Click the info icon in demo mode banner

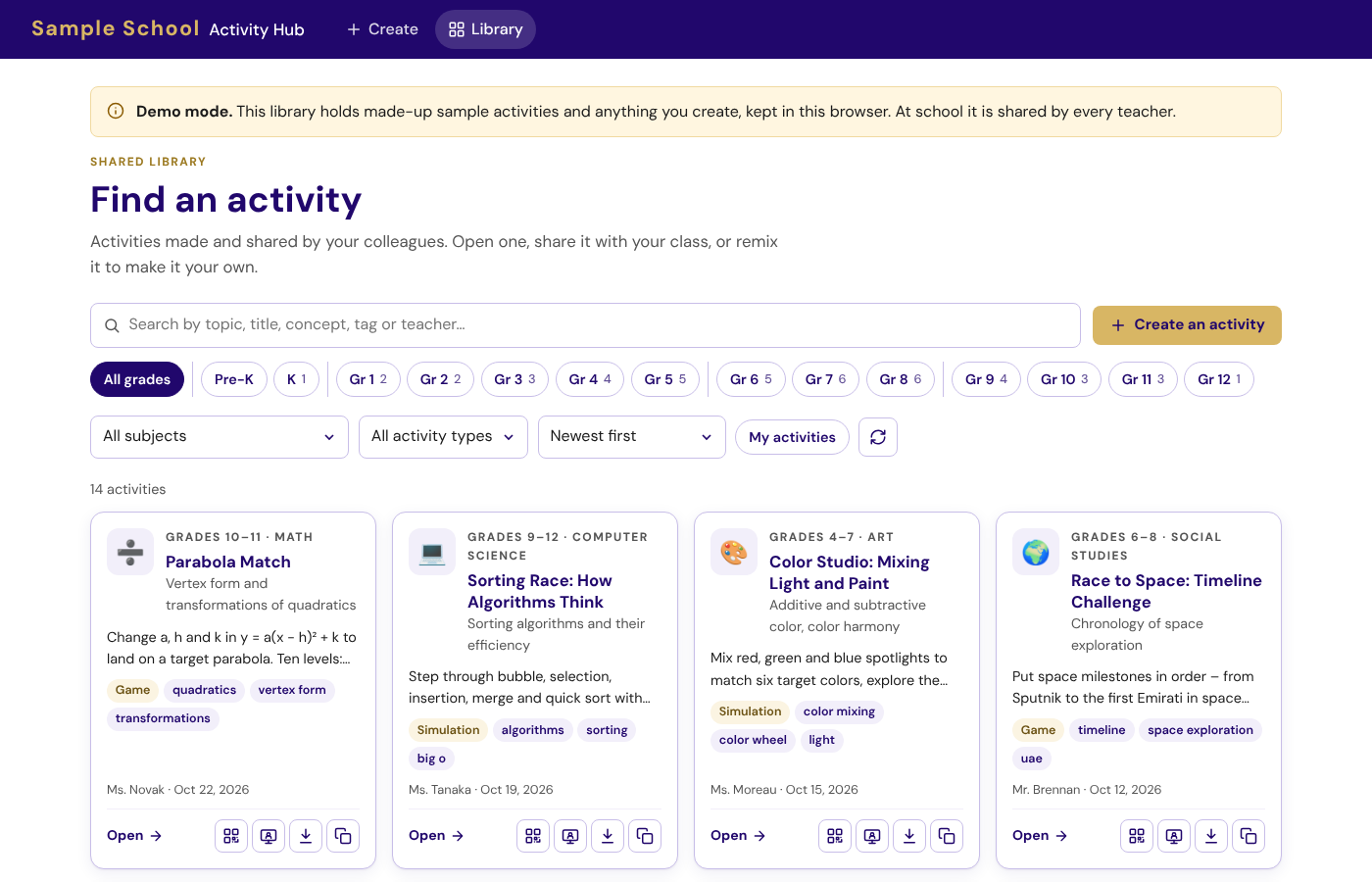click(116, 111)
